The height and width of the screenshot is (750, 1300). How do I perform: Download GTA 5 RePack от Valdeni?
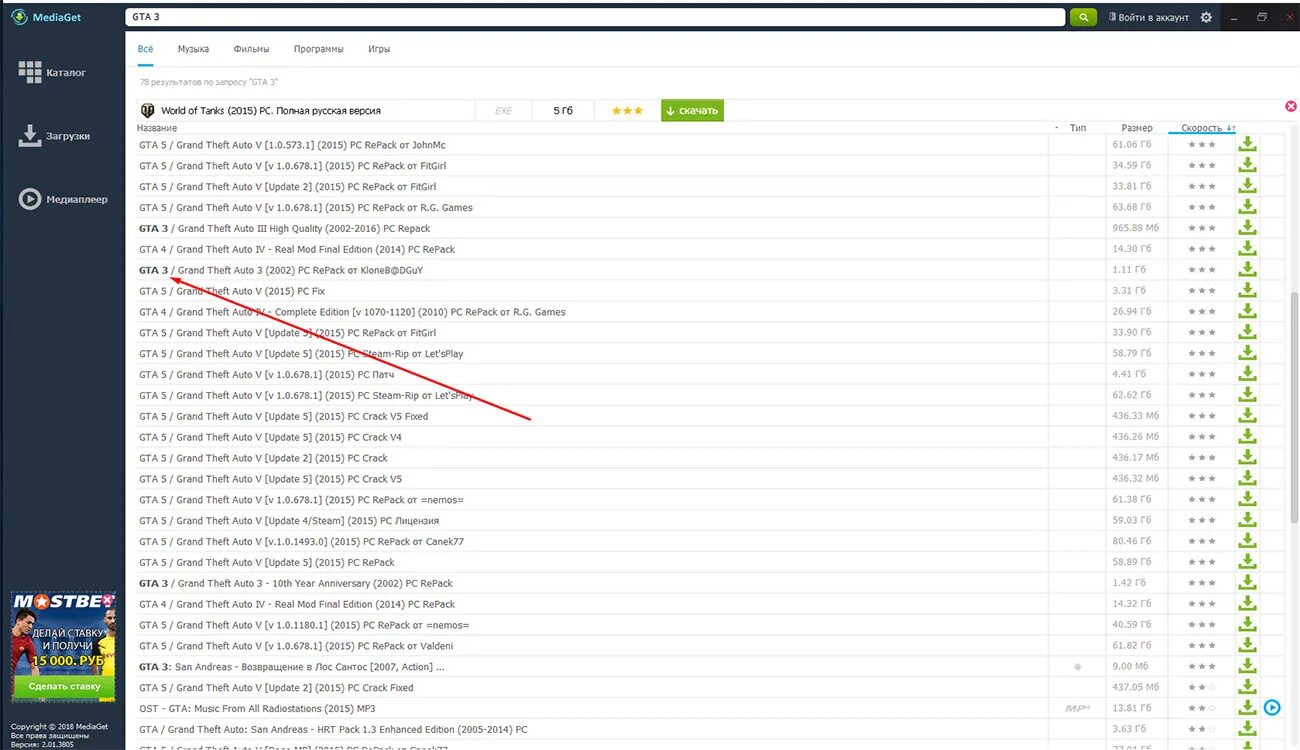point(1247,646)
